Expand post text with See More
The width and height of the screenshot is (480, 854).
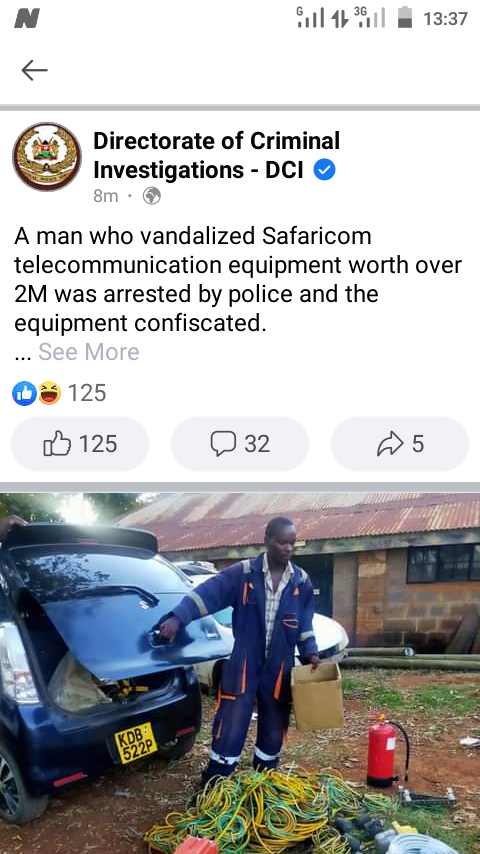pos(89,352)
